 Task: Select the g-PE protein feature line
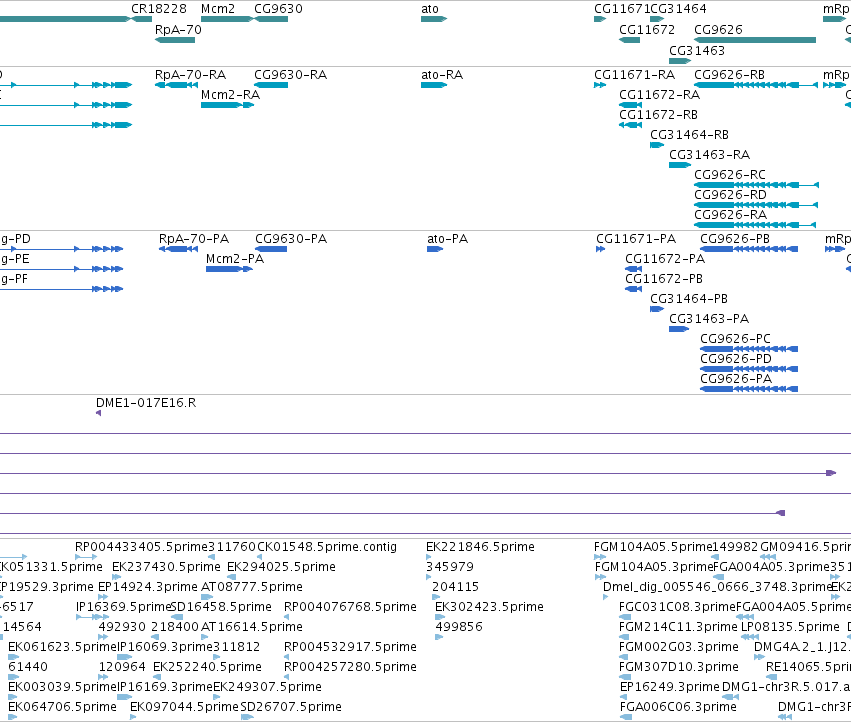[x=61, y=269]
